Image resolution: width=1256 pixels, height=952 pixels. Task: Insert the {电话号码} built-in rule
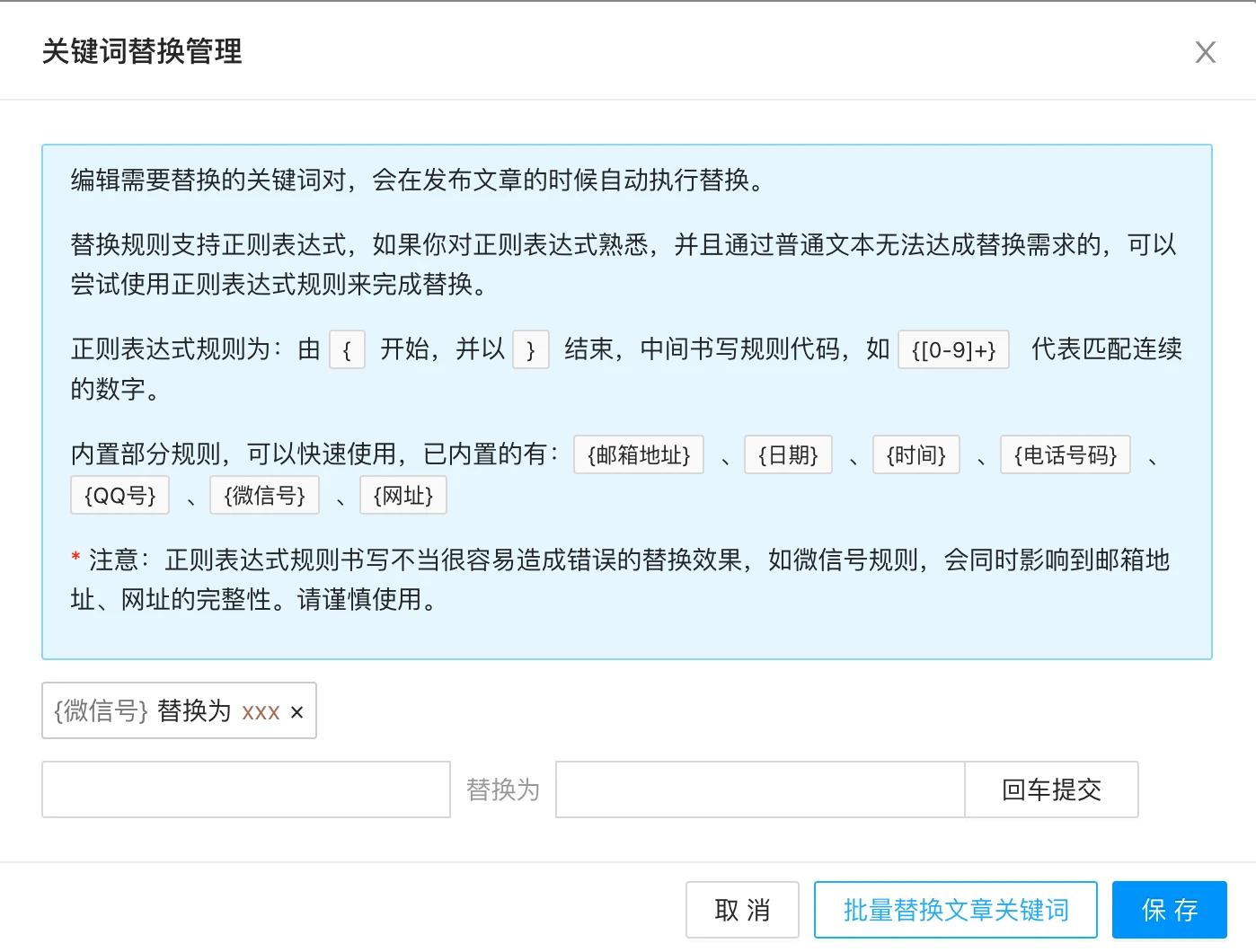1065,454
